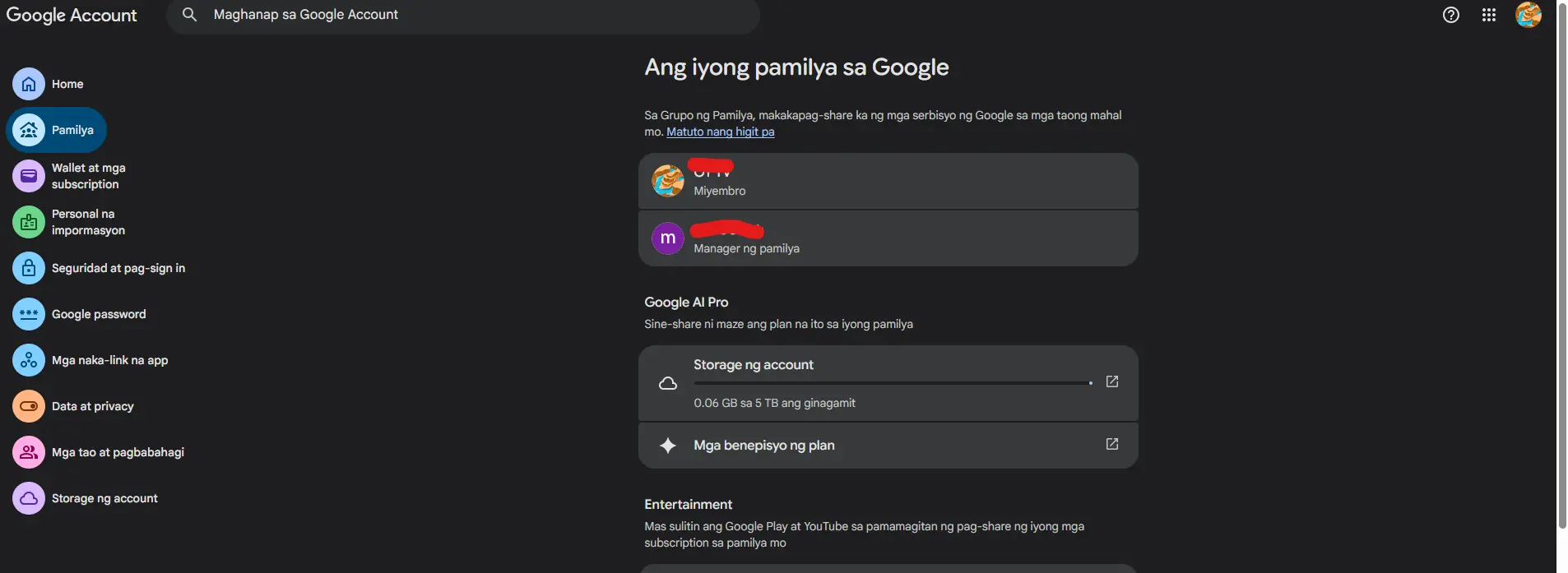Click the storage usage progress bar
1568x573 pixels.
(893, 383)
